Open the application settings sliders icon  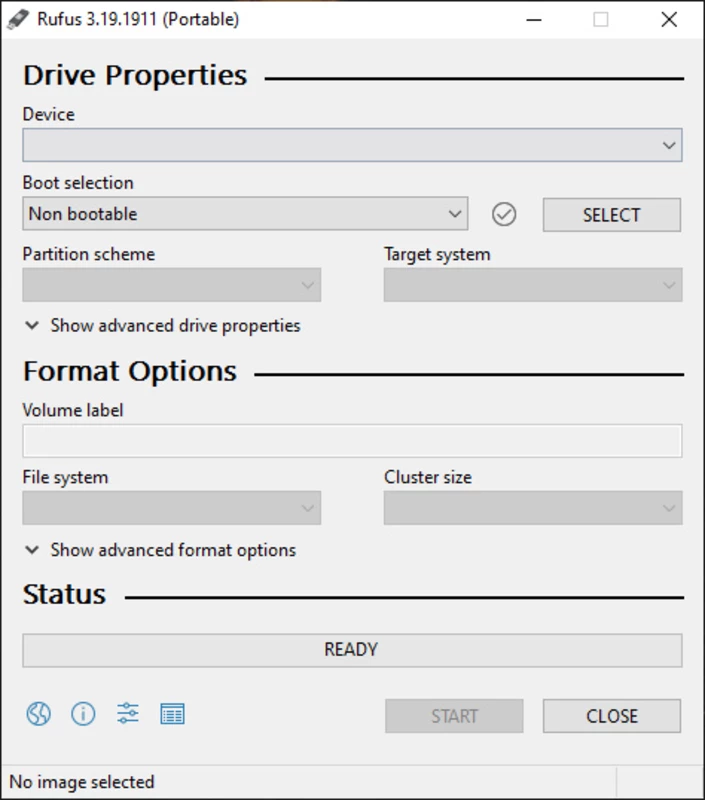128,713
